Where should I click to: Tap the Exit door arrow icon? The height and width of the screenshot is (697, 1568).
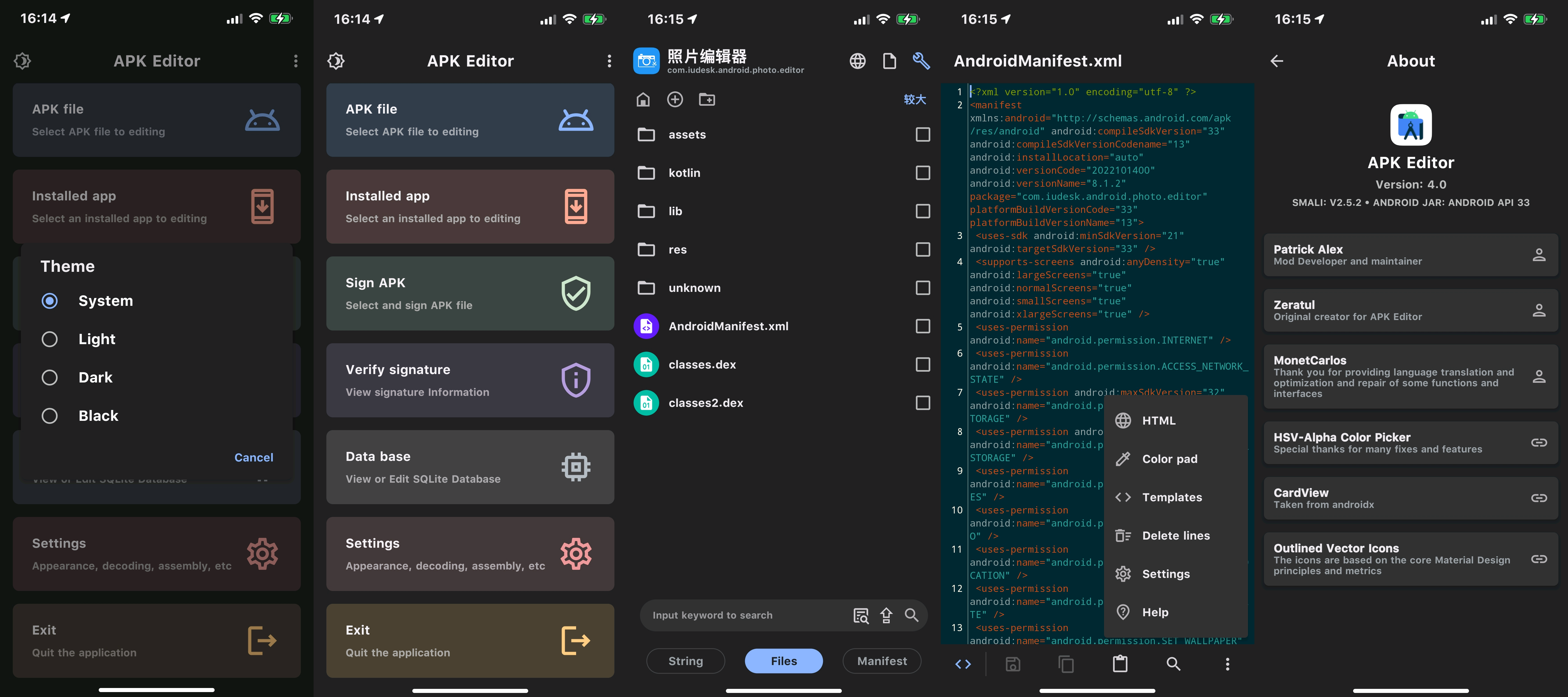[x=575, y=640]
